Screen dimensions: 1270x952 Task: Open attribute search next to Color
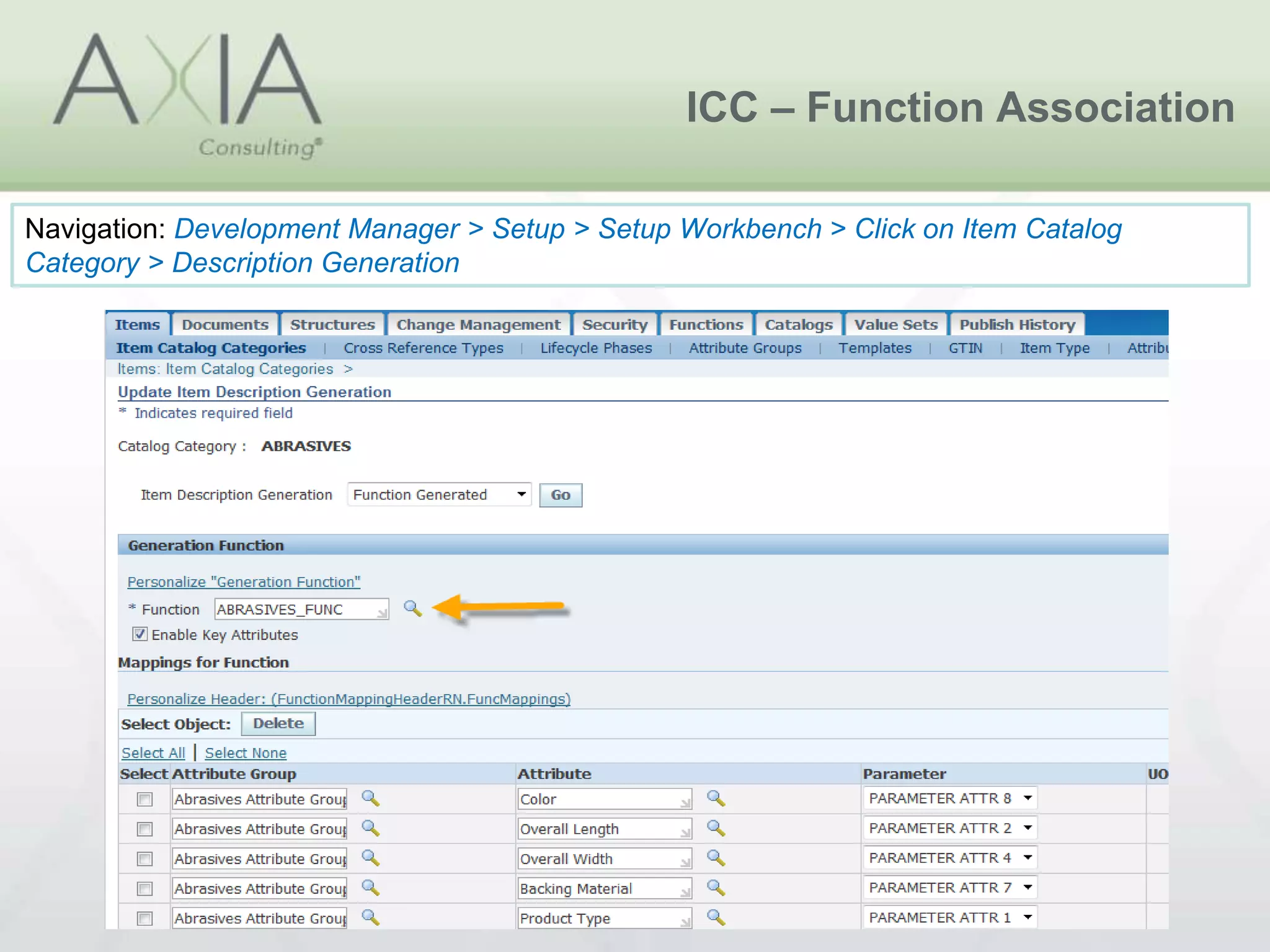pyautogui.click(x=716, y=798)
